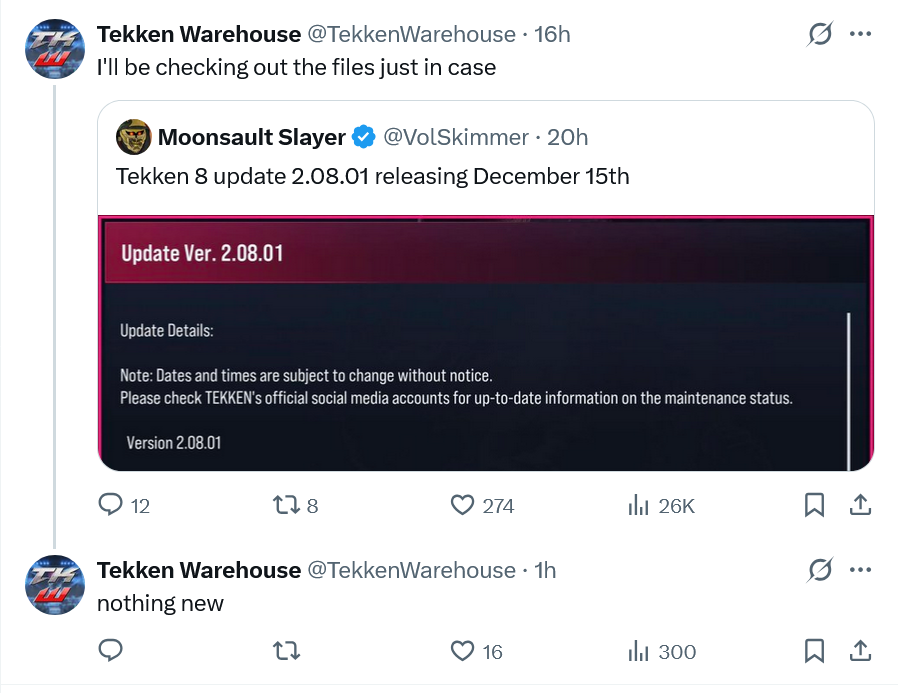
Task: Open more options menu on first tweet
Action: tap(860, 34)
